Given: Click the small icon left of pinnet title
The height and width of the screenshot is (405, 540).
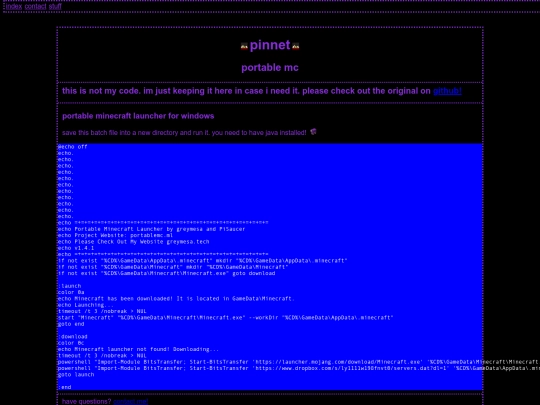Looking at the screenshot, I should pyautogui.click(x=244, y=46).
